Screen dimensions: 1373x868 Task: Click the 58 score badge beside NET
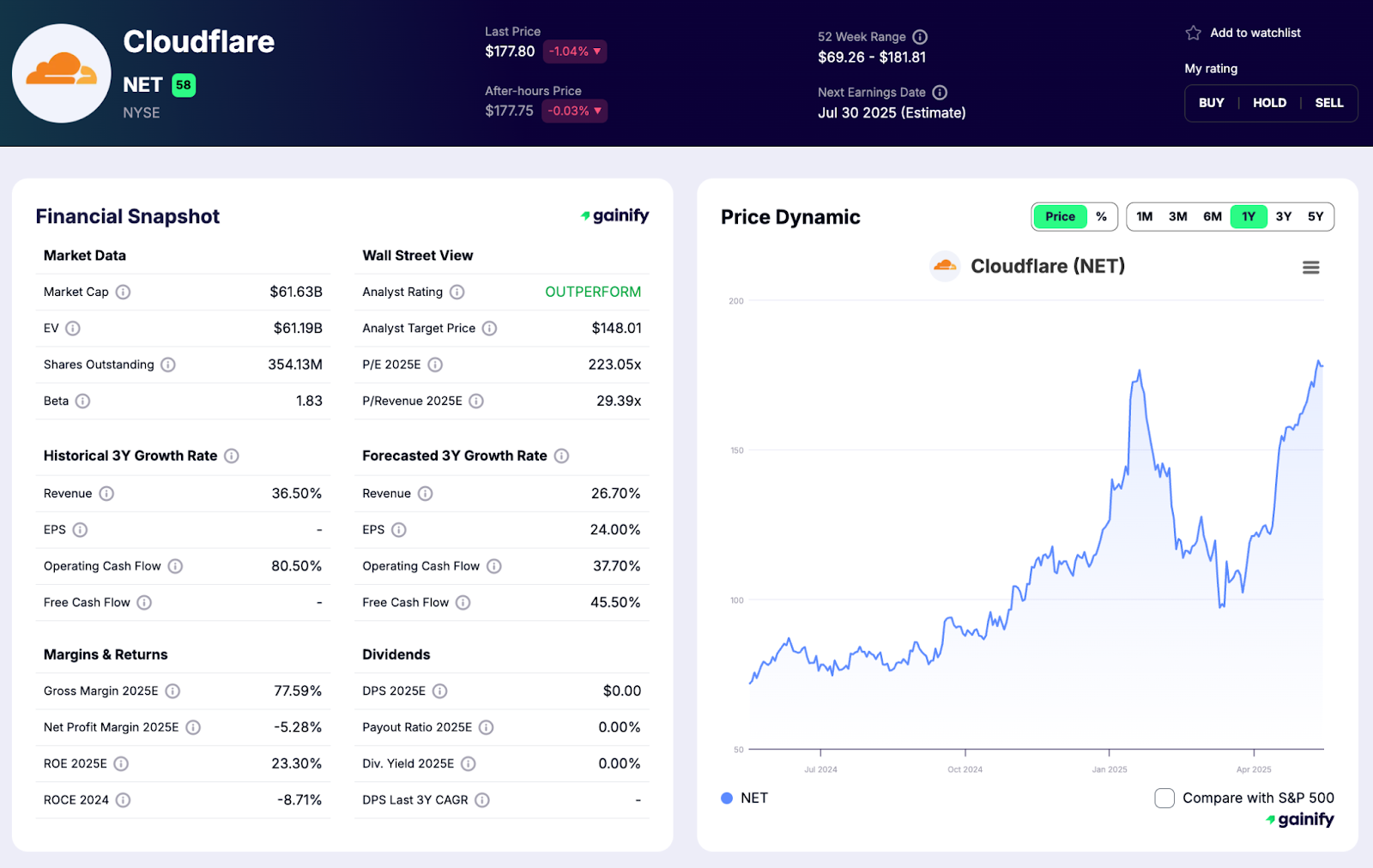(x=184, y=85)
